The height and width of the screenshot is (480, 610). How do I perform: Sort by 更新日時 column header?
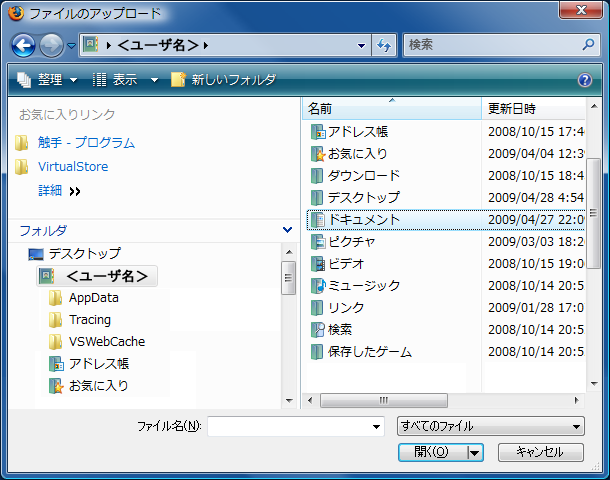[x=533, y=109]
